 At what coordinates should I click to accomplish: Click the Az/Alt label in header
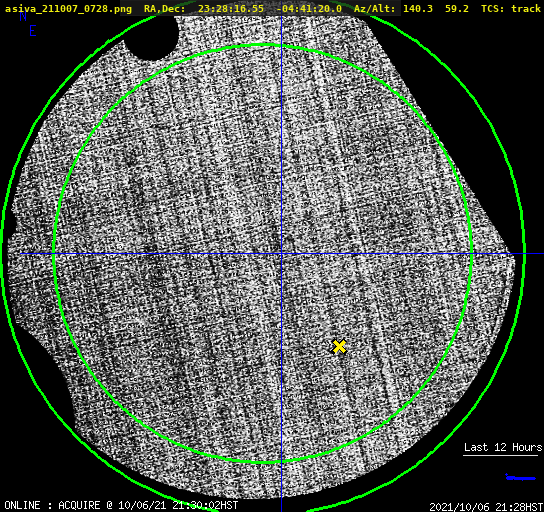375,9
